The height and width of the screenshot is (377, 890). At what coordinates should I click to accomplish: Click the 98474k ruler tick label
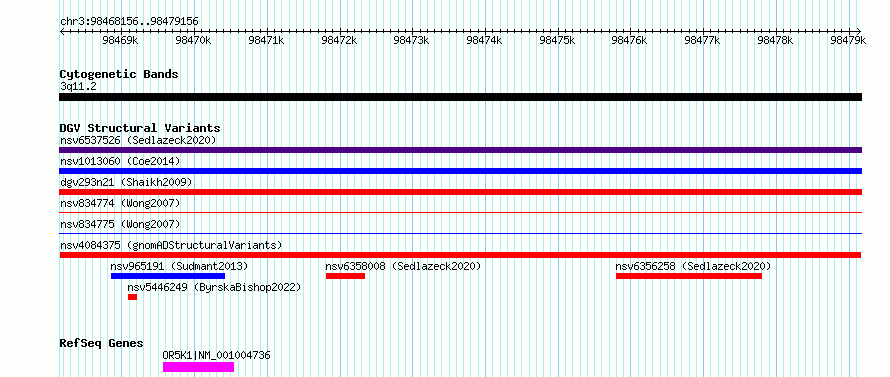click(x=484, y=40)
